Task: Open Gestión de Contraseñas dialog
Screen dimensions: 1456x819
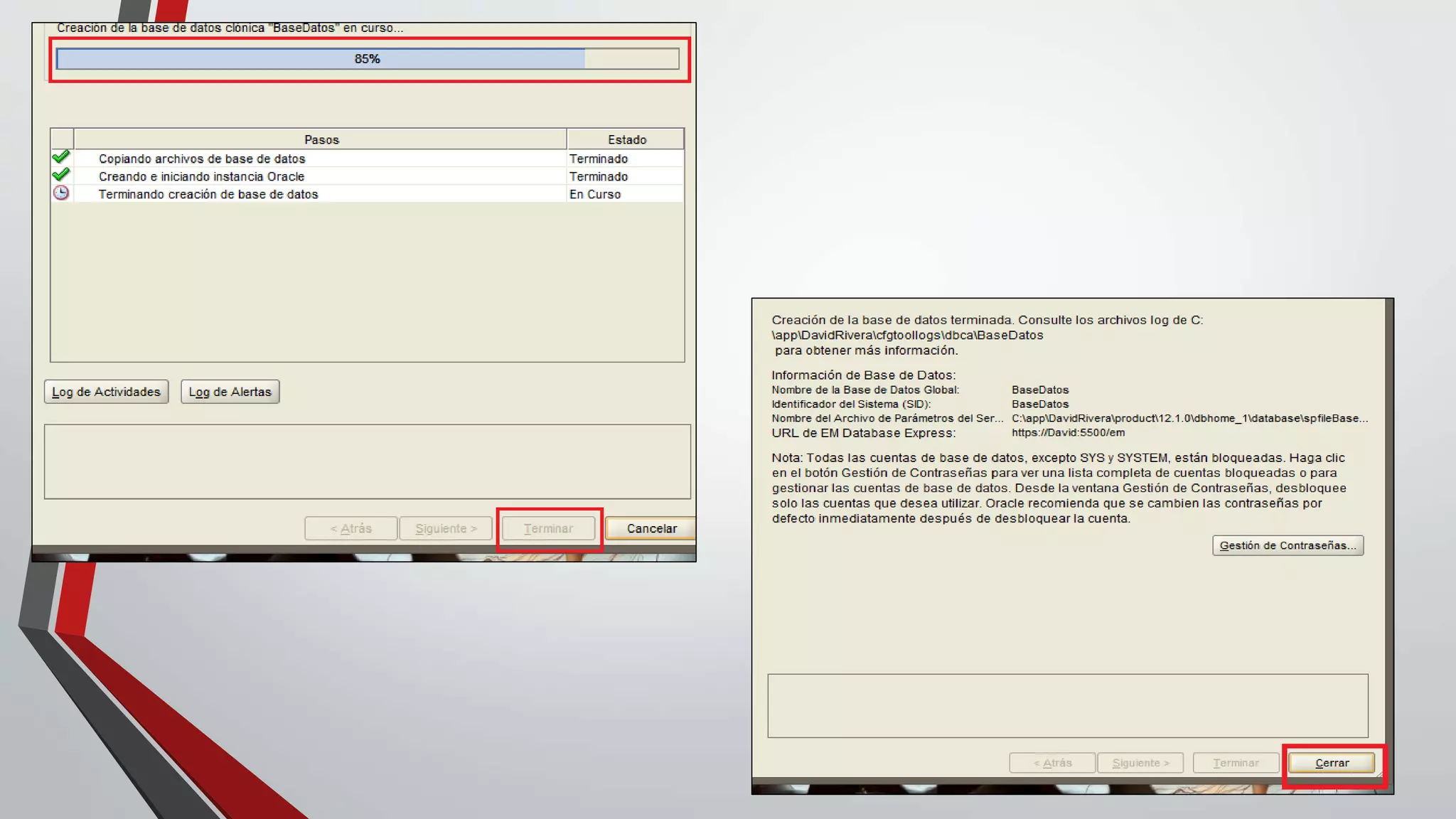Action: 1288,545
